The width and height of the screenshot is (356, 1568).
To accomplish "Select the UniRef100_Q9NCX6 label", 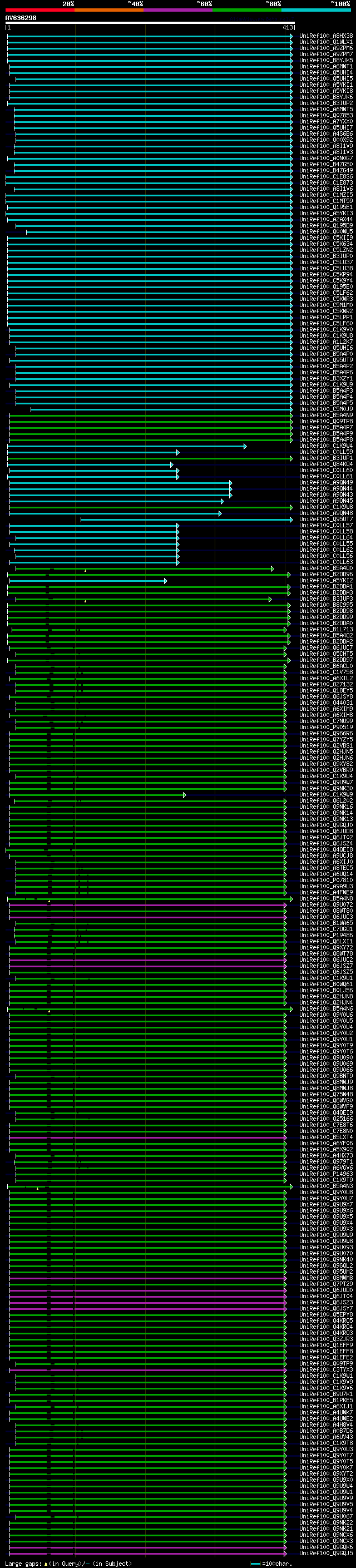I will (325, 1535).
